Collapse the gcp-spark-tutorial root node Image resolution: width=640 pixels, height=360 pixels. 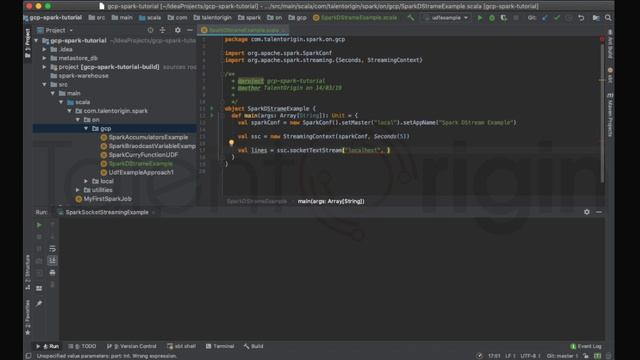[37, 40]
